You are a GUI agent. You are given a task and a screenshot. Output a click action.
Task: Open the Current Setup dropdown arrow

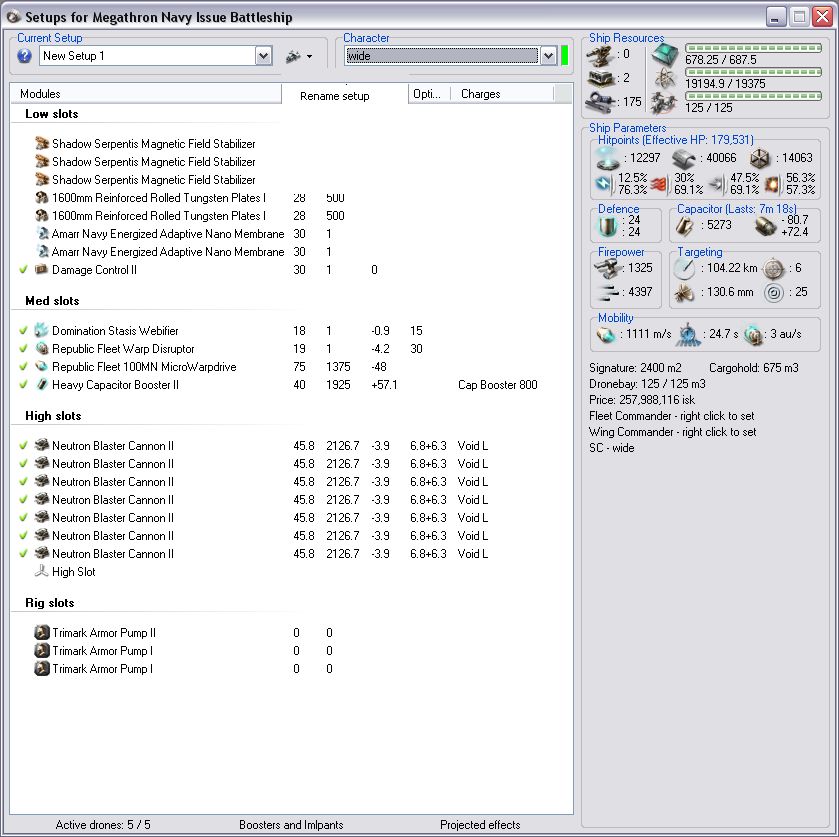click(x=263, y=56)
